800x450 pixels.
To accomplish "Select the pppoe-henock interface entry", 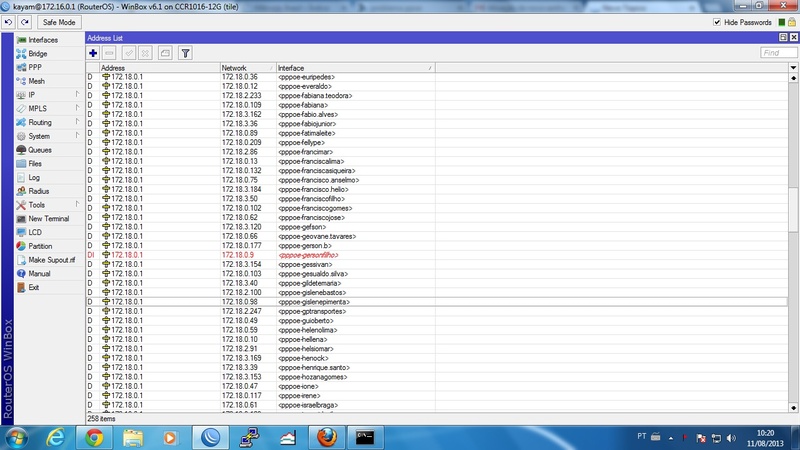I will (x=303, y=358).
